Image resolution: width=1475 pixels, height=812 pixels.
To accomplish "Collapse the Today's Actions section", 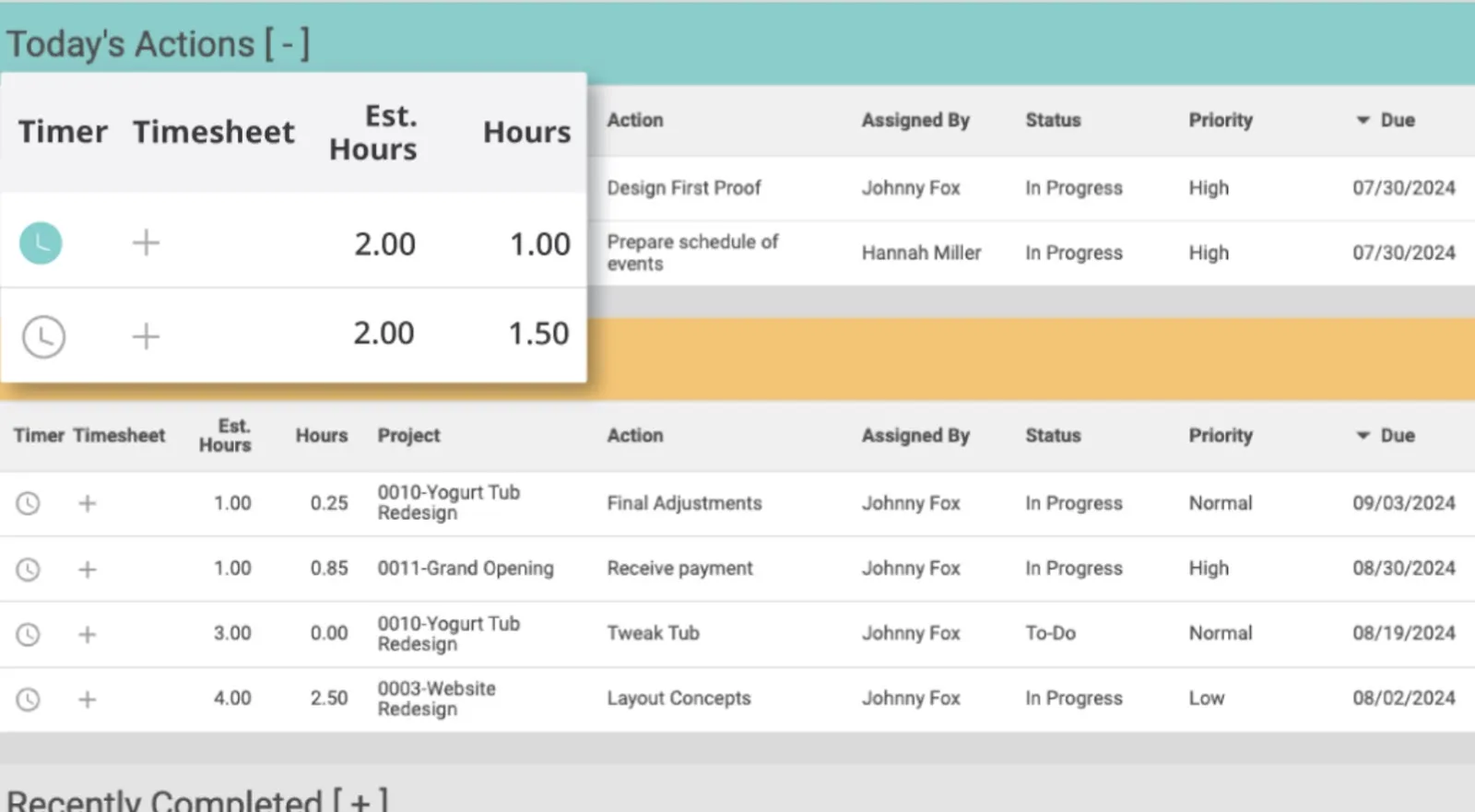I will 287,44.
